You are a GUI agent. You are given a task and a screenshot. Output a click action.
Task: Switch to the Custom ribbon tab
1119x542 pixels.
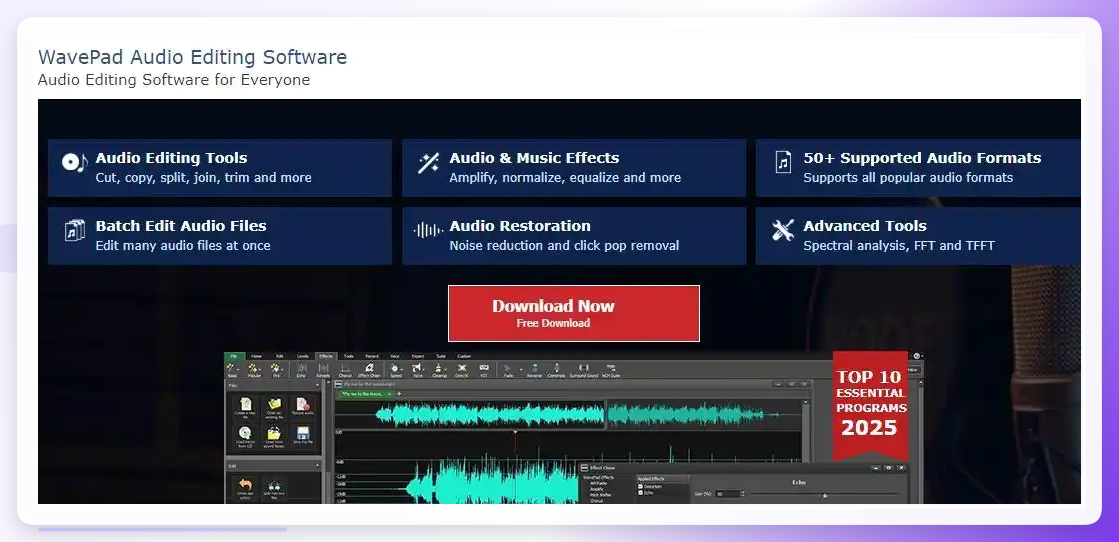(464, 356)
